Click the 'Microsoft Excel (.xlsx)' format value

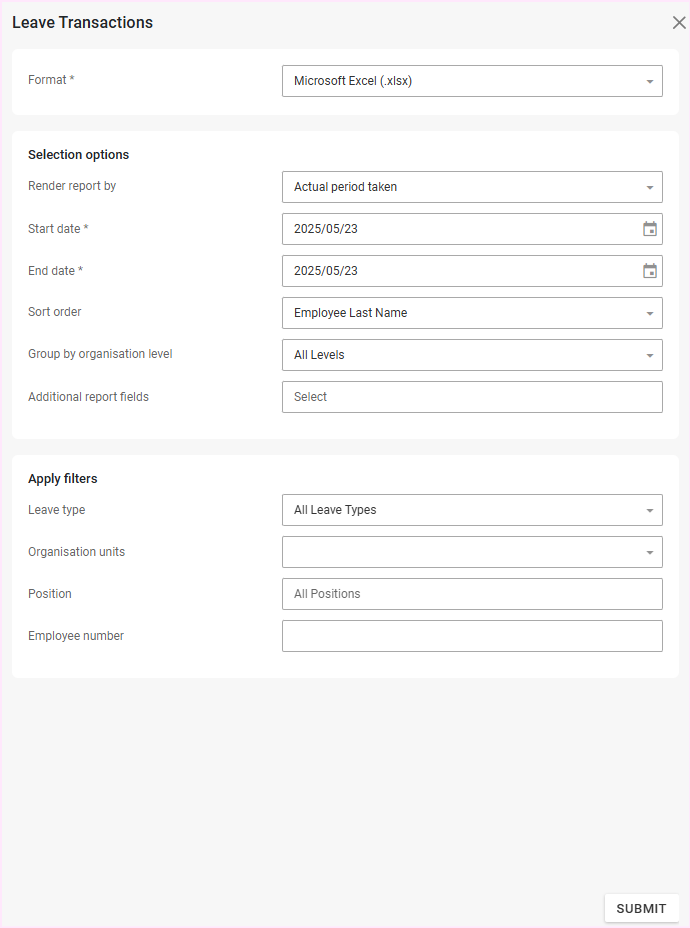tap(353, 81)
